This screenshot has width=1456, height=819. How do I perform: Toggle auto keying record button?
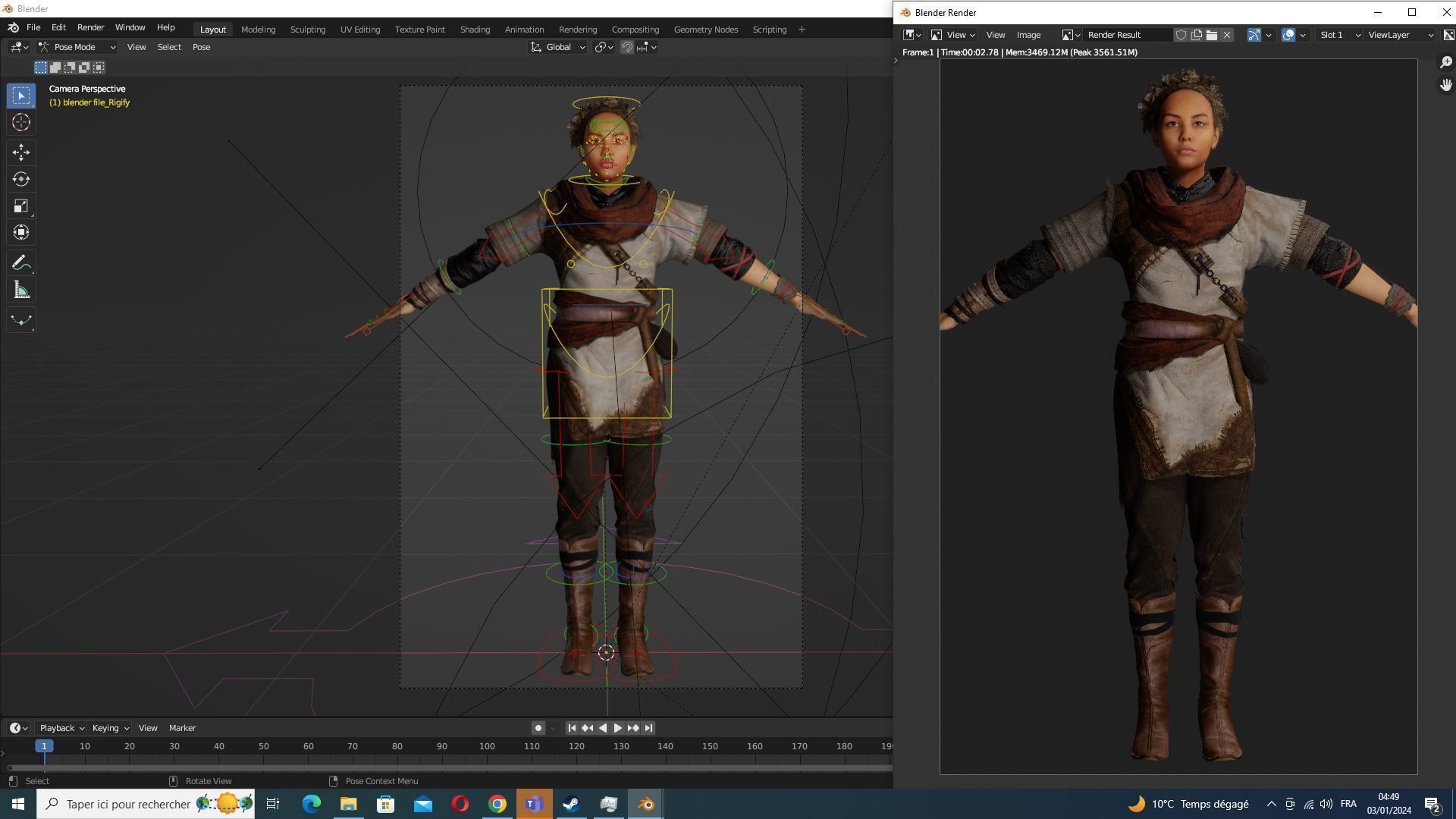pyautogui.click(x=538, y=728)
